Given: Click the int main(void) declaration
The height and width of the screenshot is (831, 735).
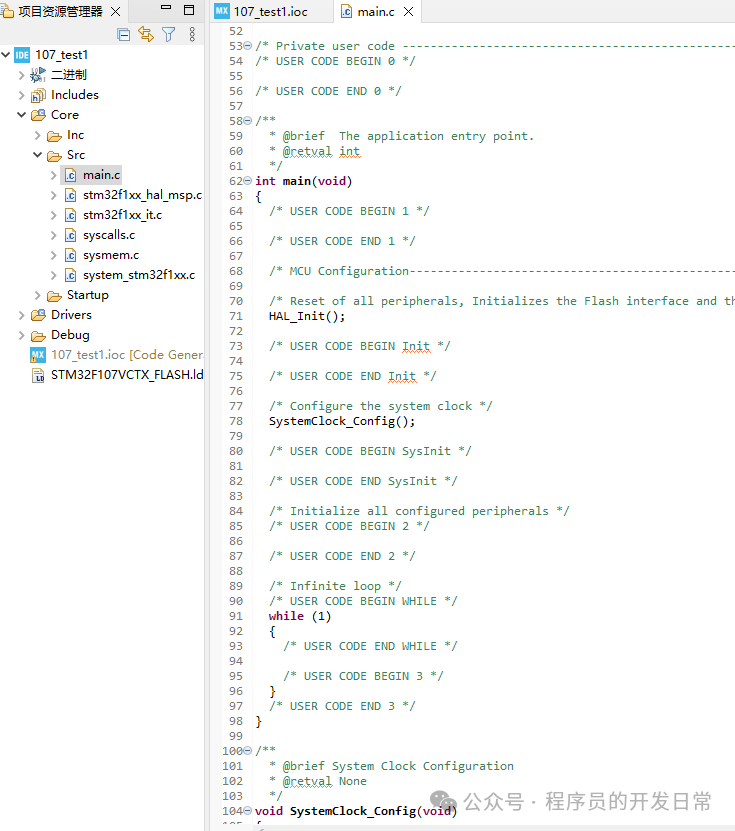Looking at the screenshot, I should pyautogui.click(x=303, y=181).
